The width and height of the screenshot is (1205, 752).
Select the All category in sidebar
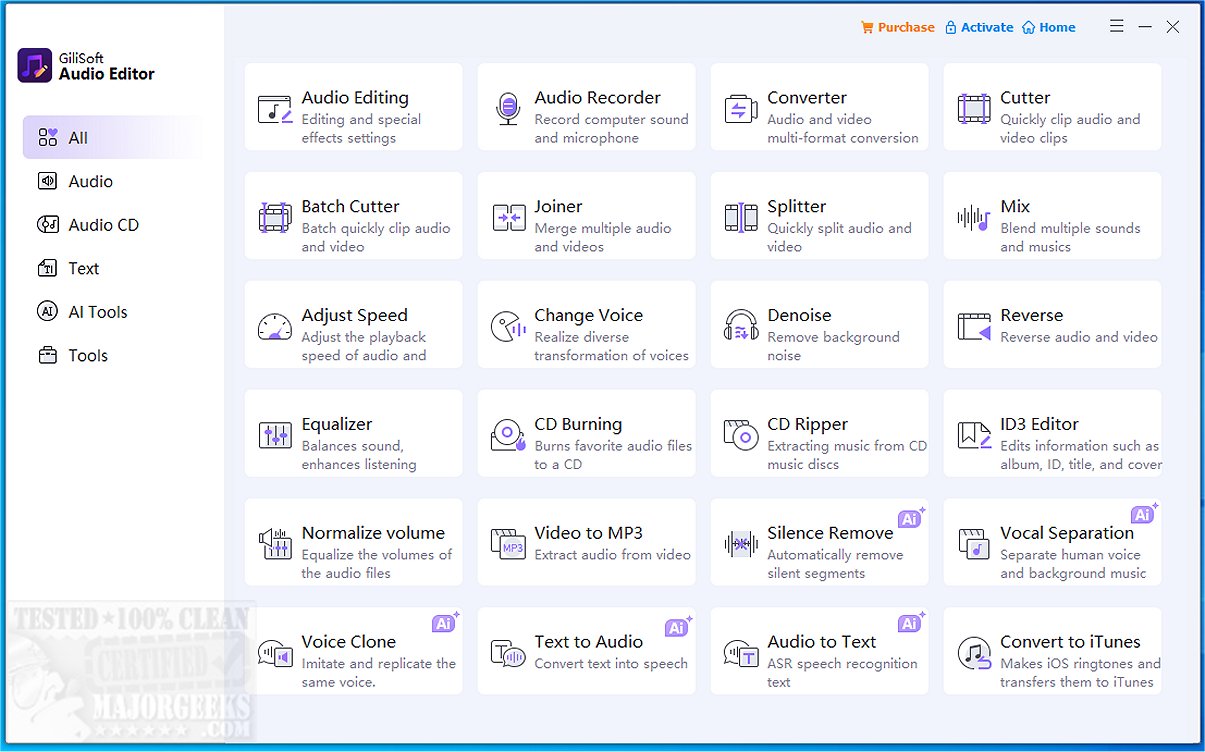tap(112, 138)
